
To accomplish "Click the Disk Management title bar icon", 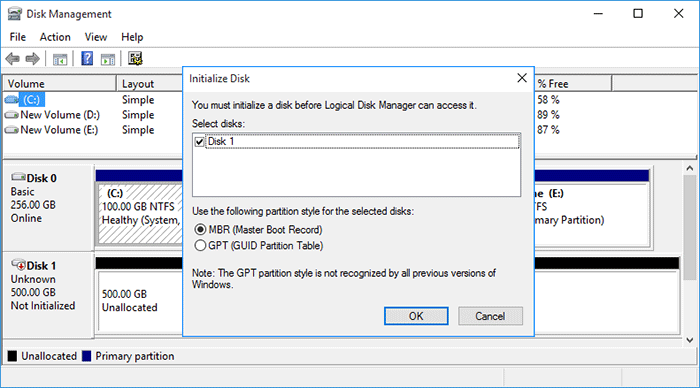I will tap(14, 14).
